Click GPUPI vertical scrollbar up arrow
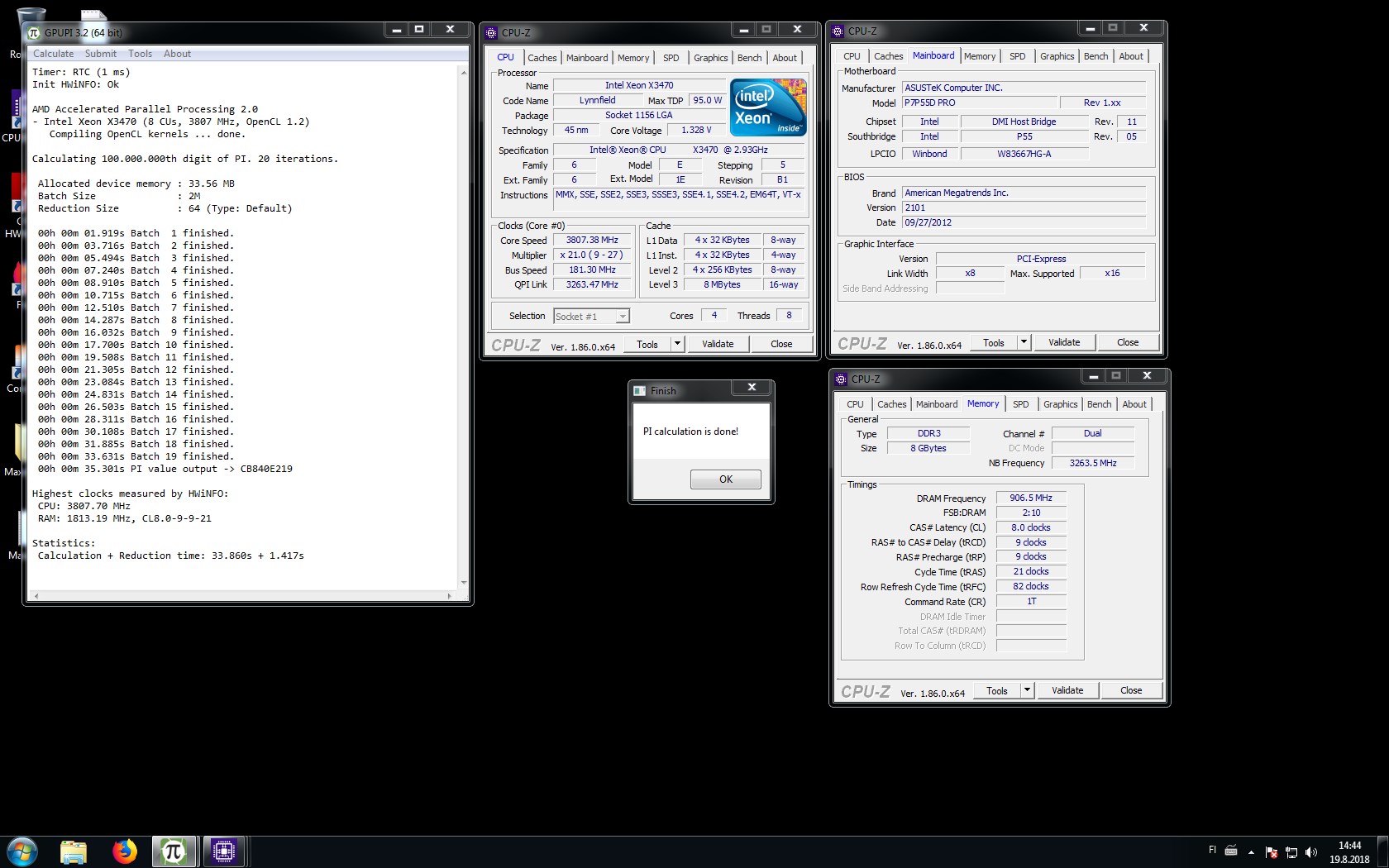1389x868 pixels. click(x=464, y=72)
